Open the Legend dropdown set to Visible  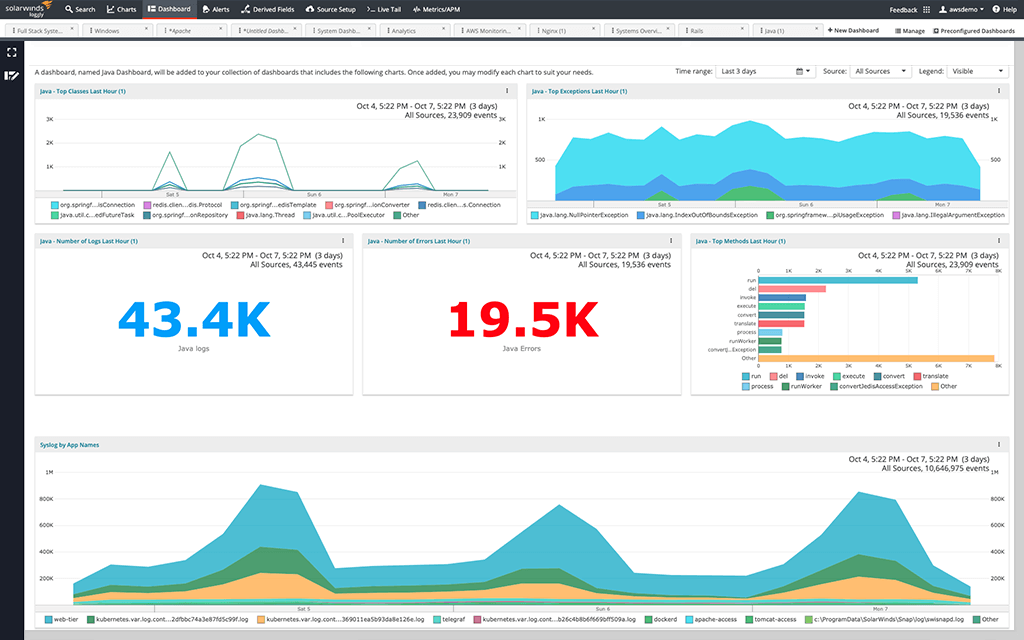pyautogui.click(x=977, y=71)
